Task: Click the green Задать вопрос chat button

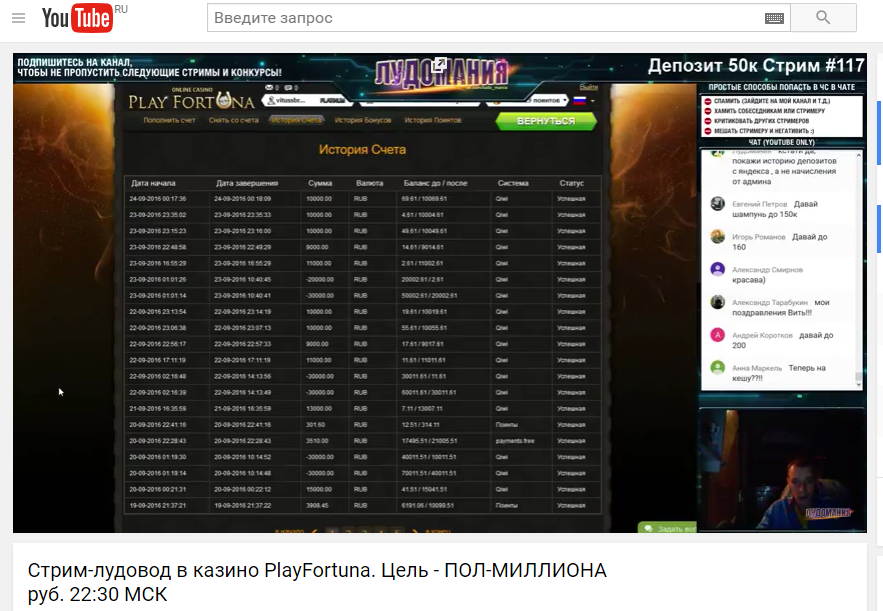Action: click(668, 528)
